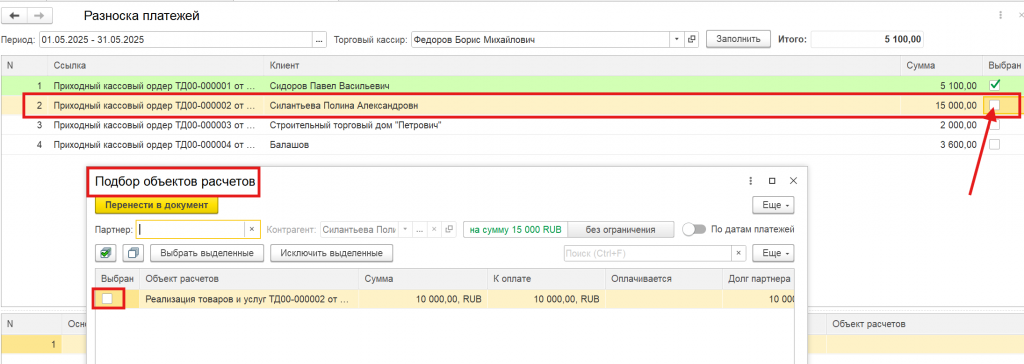Click the Выбрать выделенные button
This screenshot has width=1024, height=364.
coord(207,252)
